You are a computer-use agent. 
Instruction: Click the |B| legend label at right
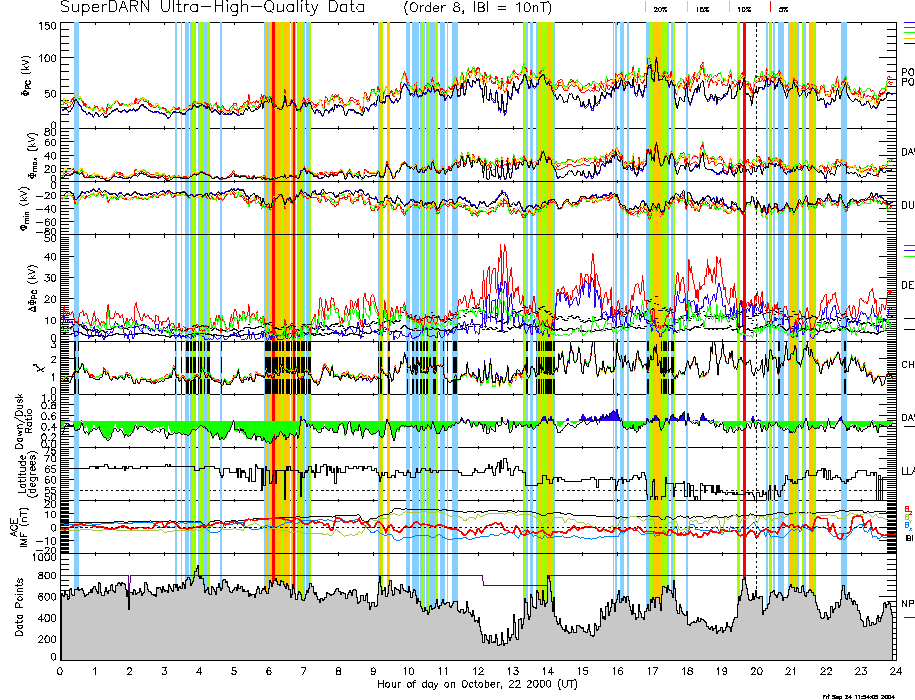pos(909,537)
